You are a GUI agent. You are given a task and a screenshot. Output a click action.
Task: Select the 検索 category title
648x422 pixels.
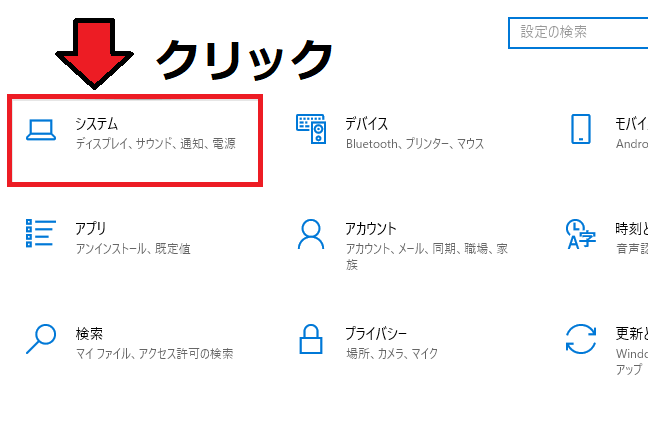coord(89,333)
